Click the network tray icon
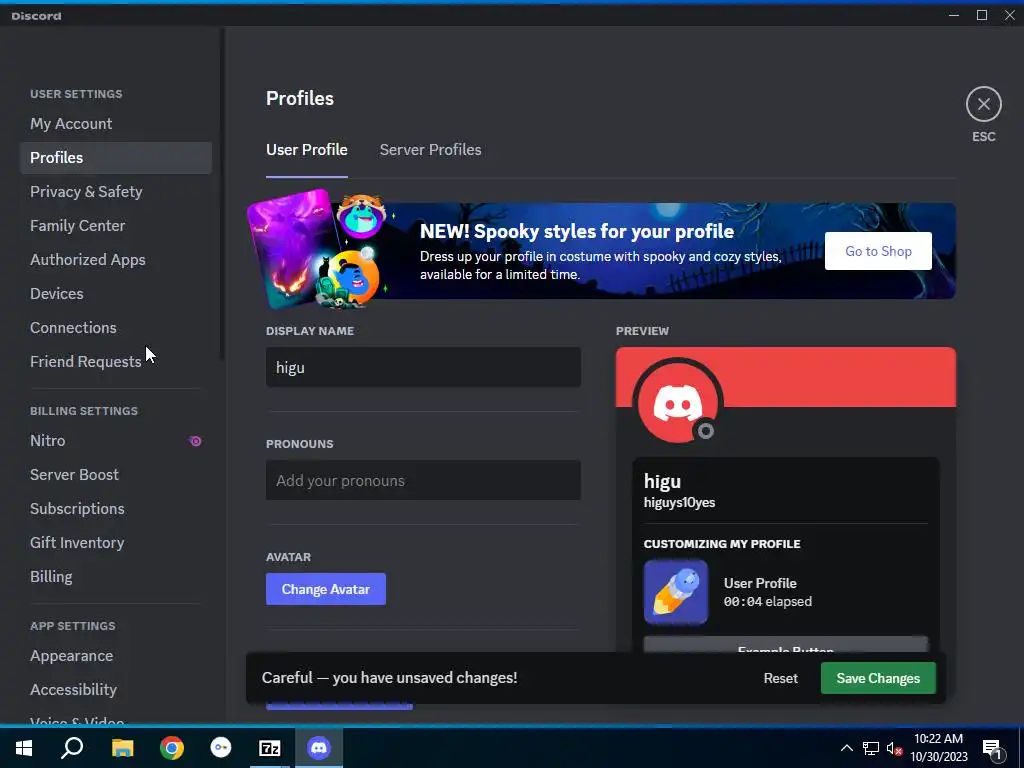 [871, 748]
